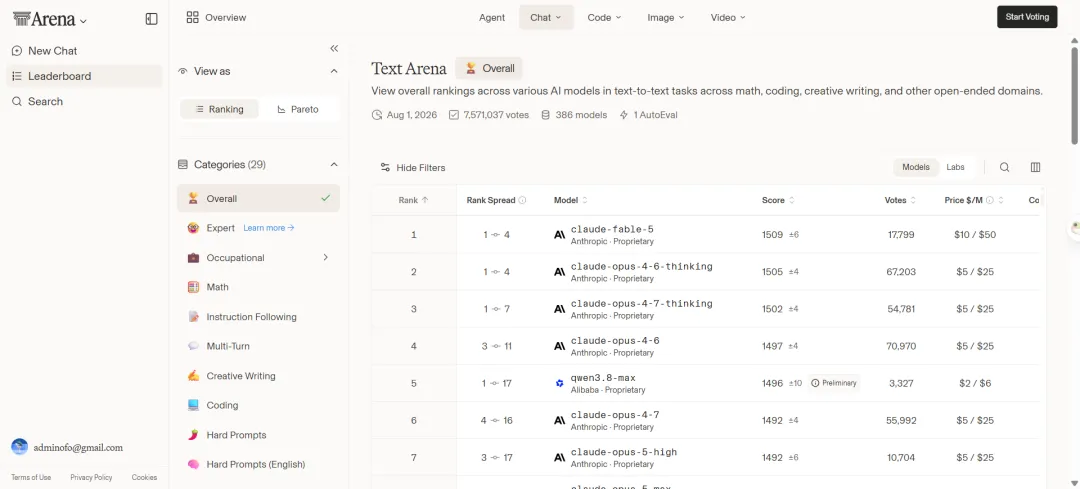Click the Hard Prompts chili icon

tap(194, 435)
